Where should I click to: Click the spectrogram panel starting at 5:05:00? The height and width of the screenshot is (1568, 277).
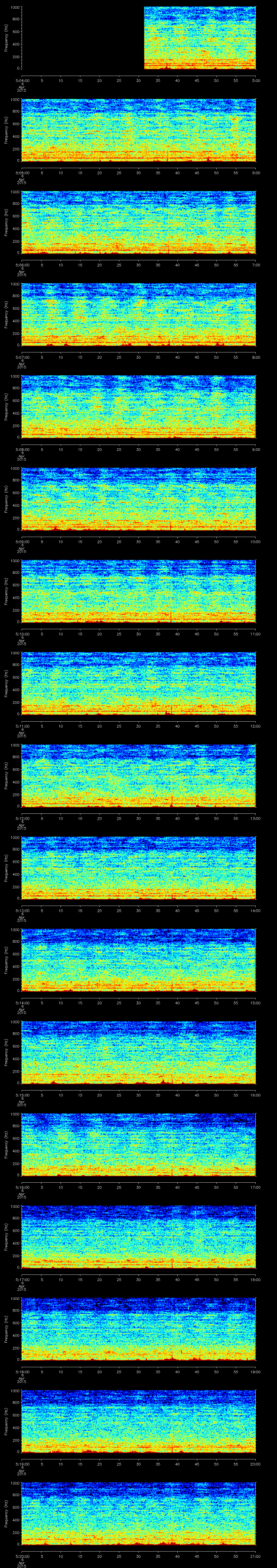138,130
